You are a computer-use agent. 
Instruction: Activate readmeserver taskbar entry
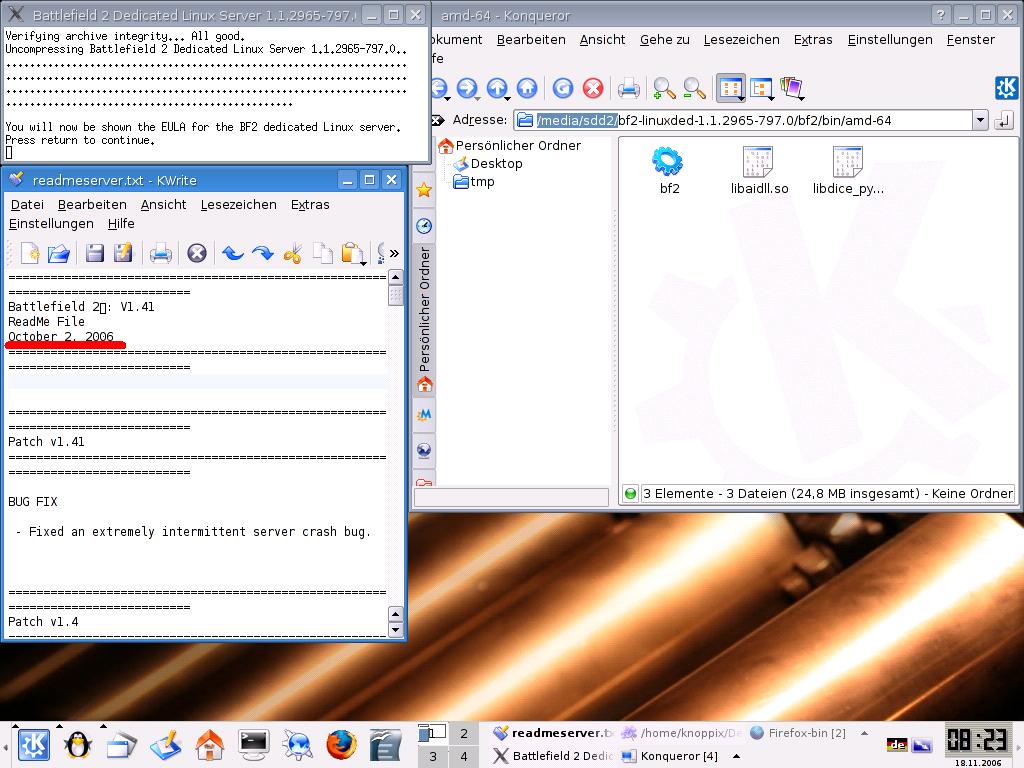(x=552, y=733)
